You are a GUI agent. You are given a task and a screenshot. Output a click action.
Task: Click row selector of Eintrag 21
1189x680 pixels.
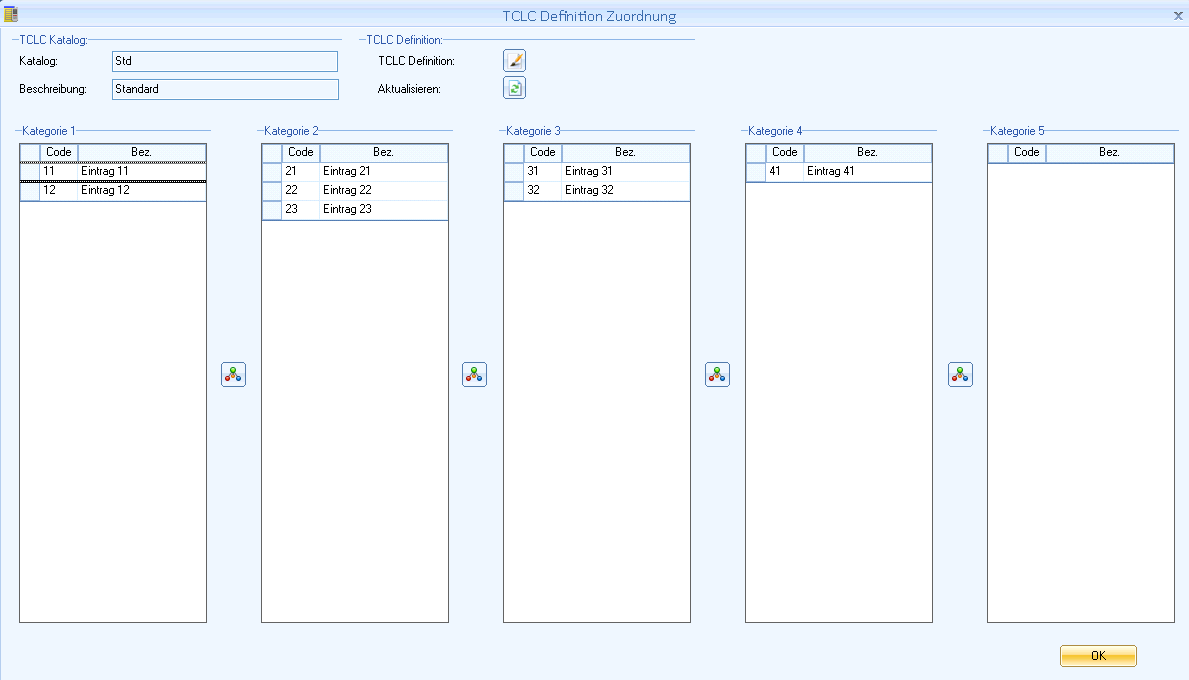pos(271,171)
